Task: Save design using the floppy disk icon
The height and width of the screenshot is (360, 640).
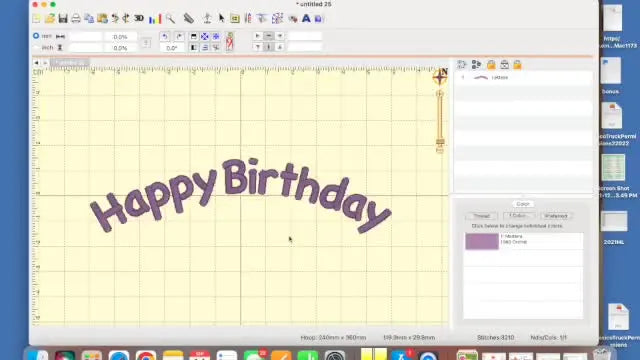Action: tap(63, 18)
